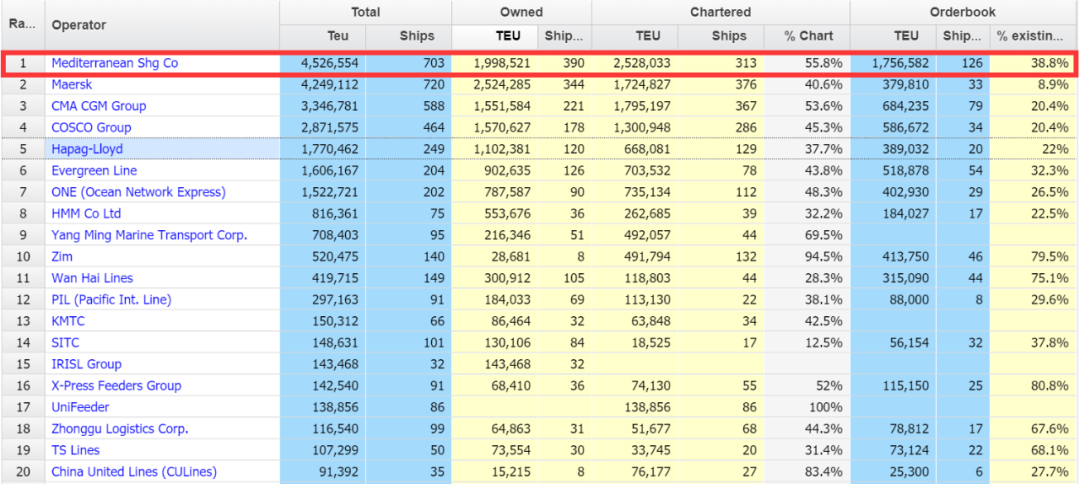Open ONE (Ocean Network Express) link
1080x484 pixels.
138,192
